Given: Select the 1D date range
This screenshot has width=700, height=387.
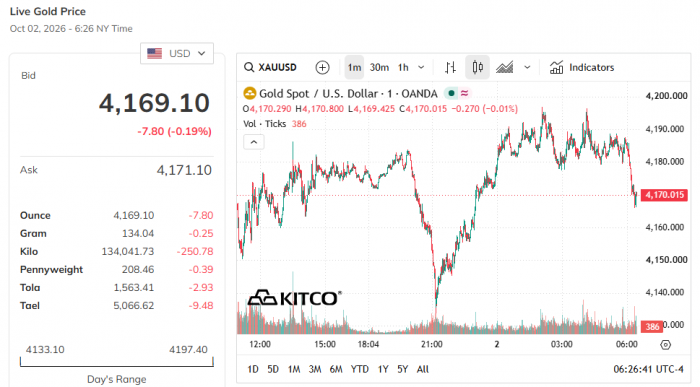Looking at the screenshot, I should coord(253,369).
